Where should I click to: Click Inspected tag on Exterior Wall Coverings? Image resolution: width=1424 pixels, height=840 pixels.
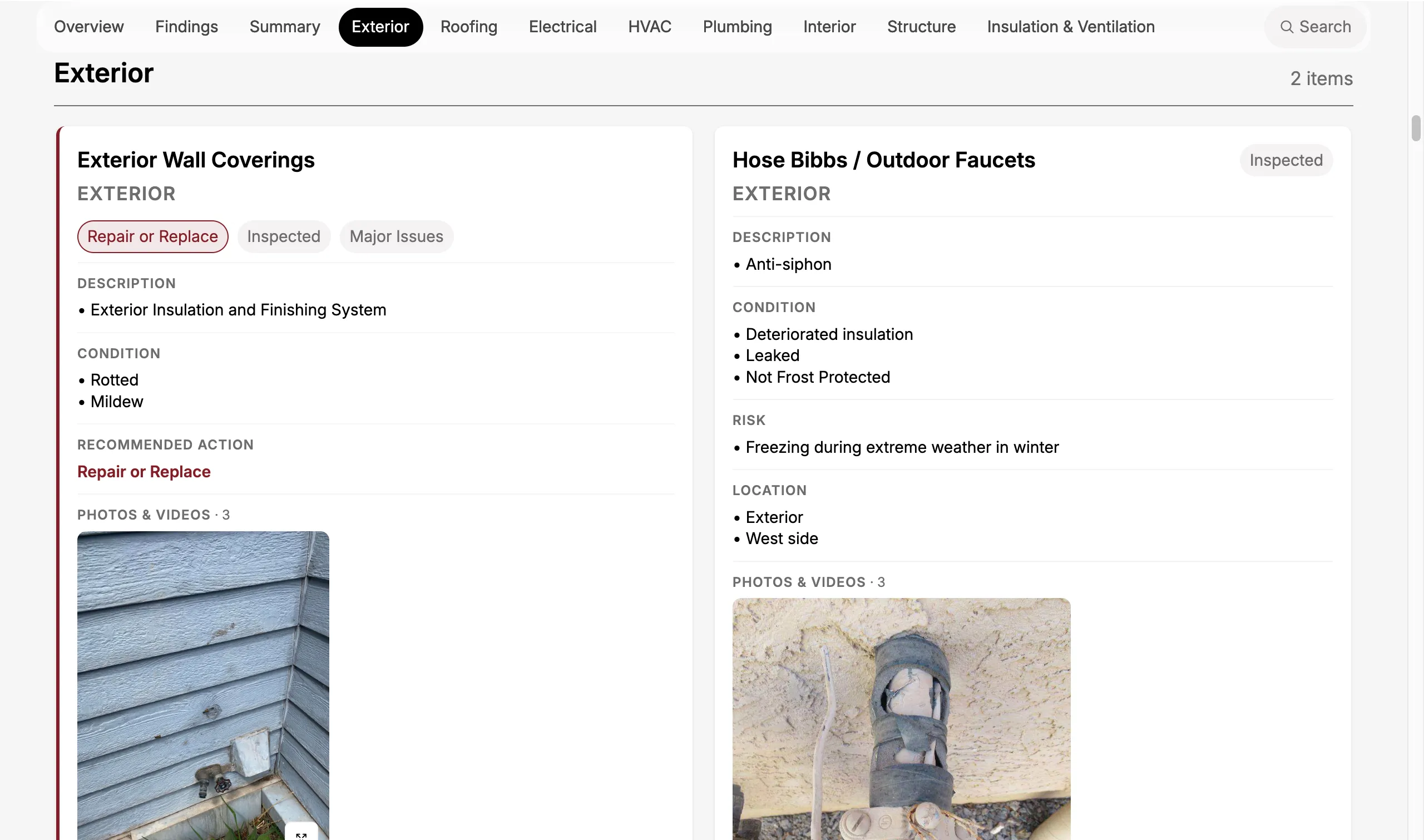point(284,236)
